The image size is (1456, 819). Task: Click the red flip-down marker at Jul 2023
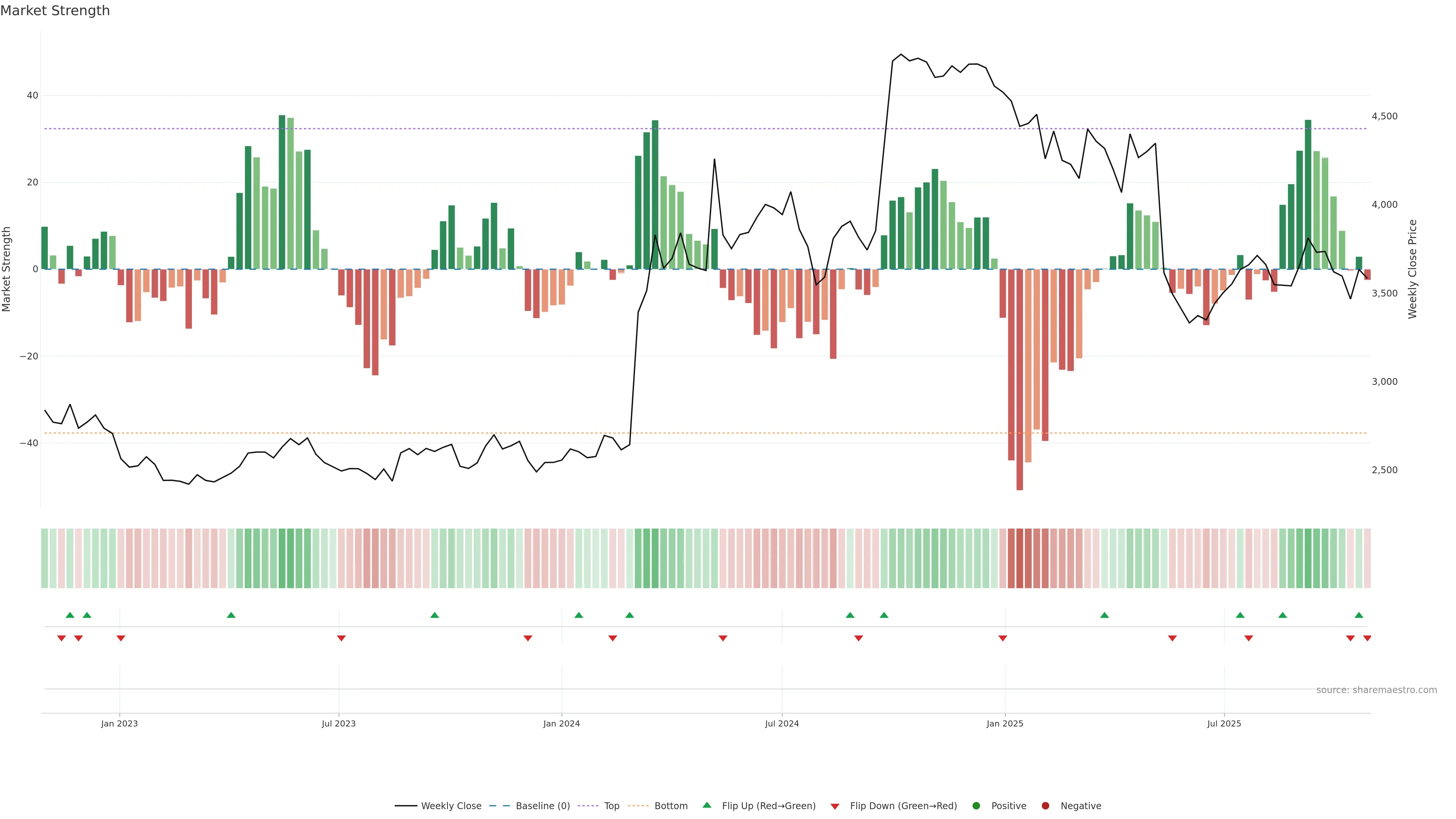[x=341, y=638]
